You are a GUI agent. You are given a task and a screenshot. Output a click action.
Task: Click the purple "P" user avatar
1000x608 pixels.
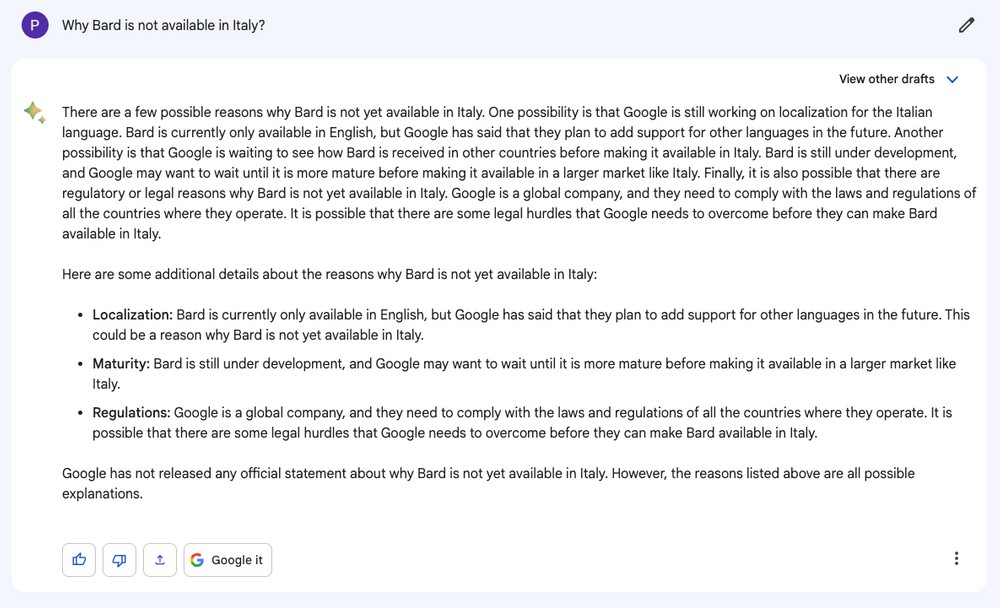click(35, 25)
